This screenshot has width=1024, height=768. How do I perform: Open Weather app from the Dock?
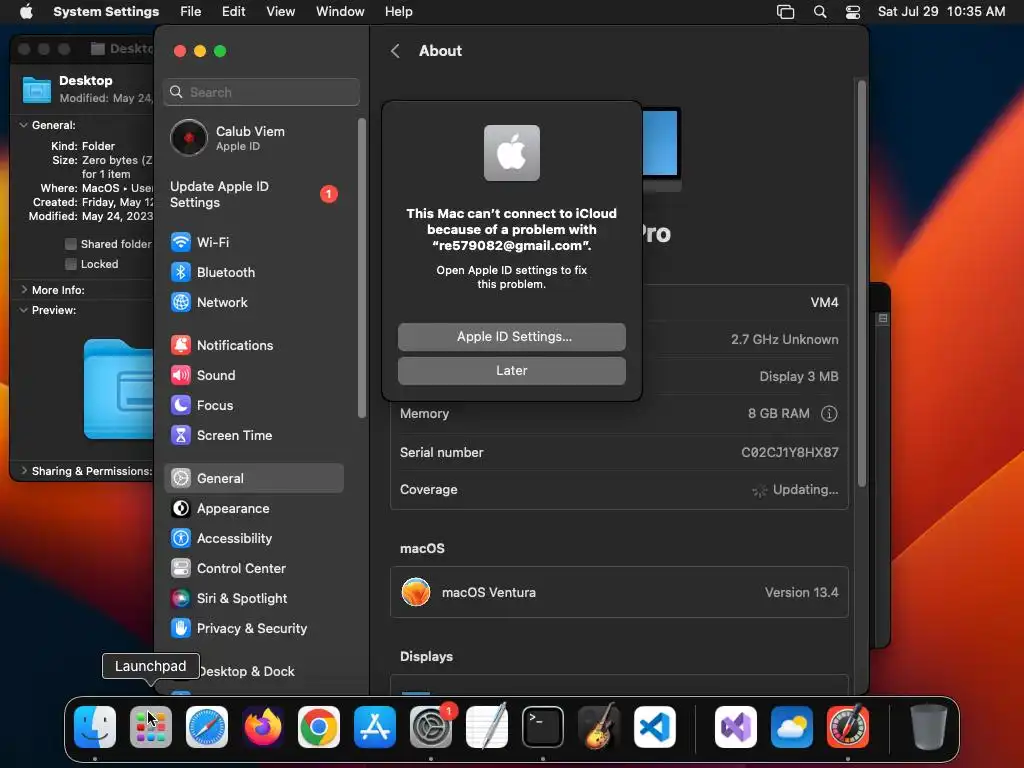792,727
